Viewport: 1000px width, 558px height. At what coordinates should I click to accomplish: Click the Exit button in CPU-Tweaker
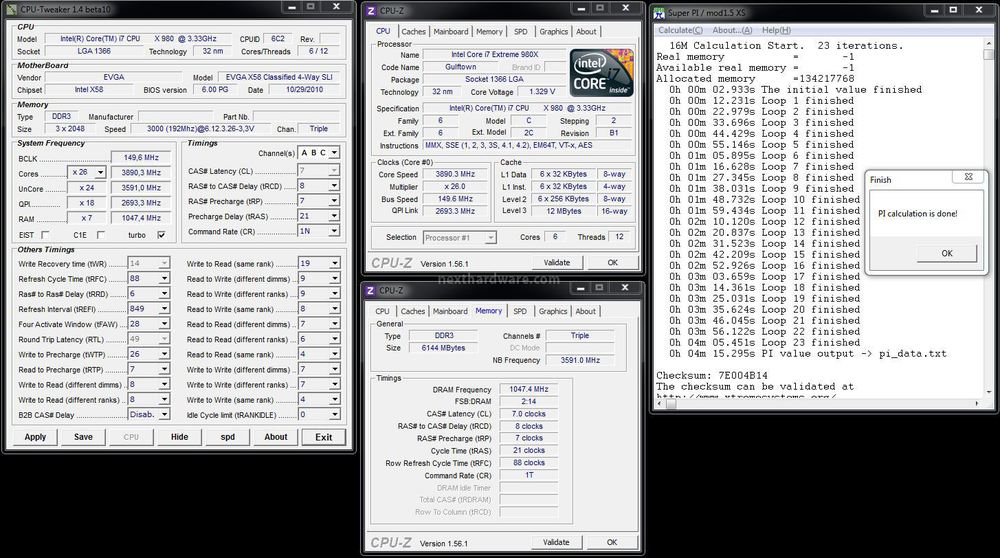tap(323, 437)
